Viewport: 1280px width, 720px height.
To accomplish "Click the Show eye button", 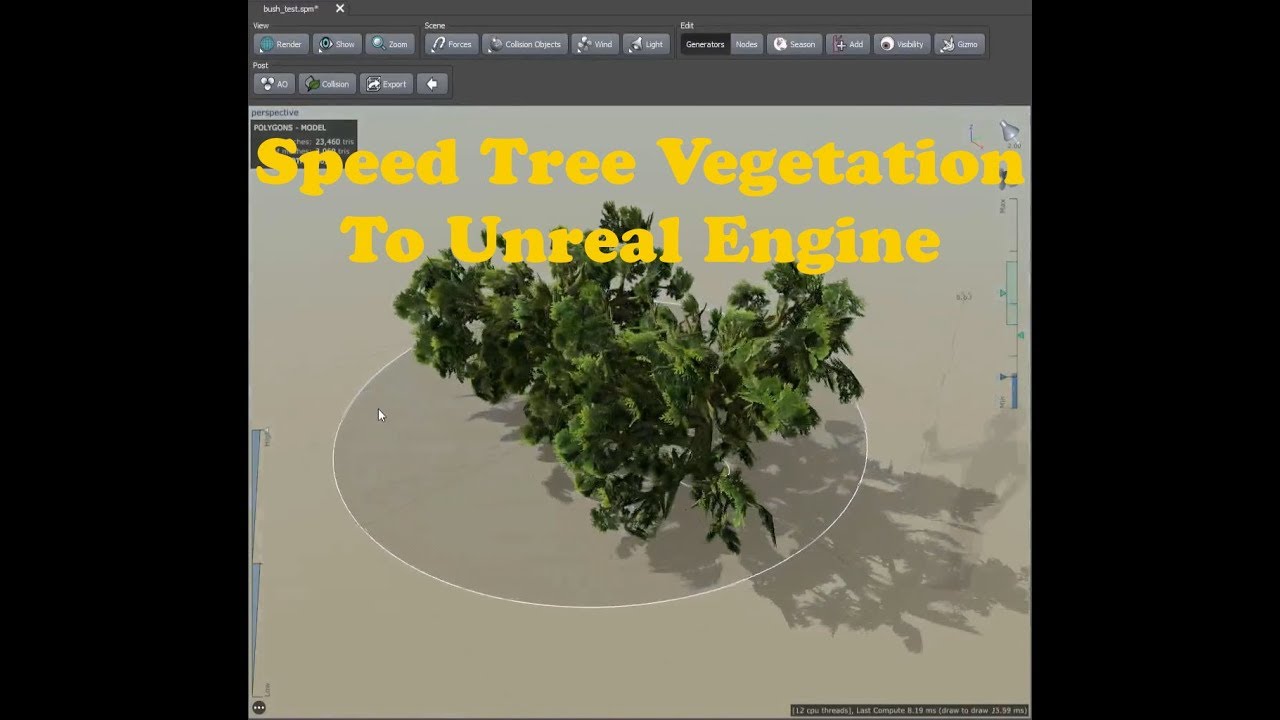I will (x=337, y=44).
